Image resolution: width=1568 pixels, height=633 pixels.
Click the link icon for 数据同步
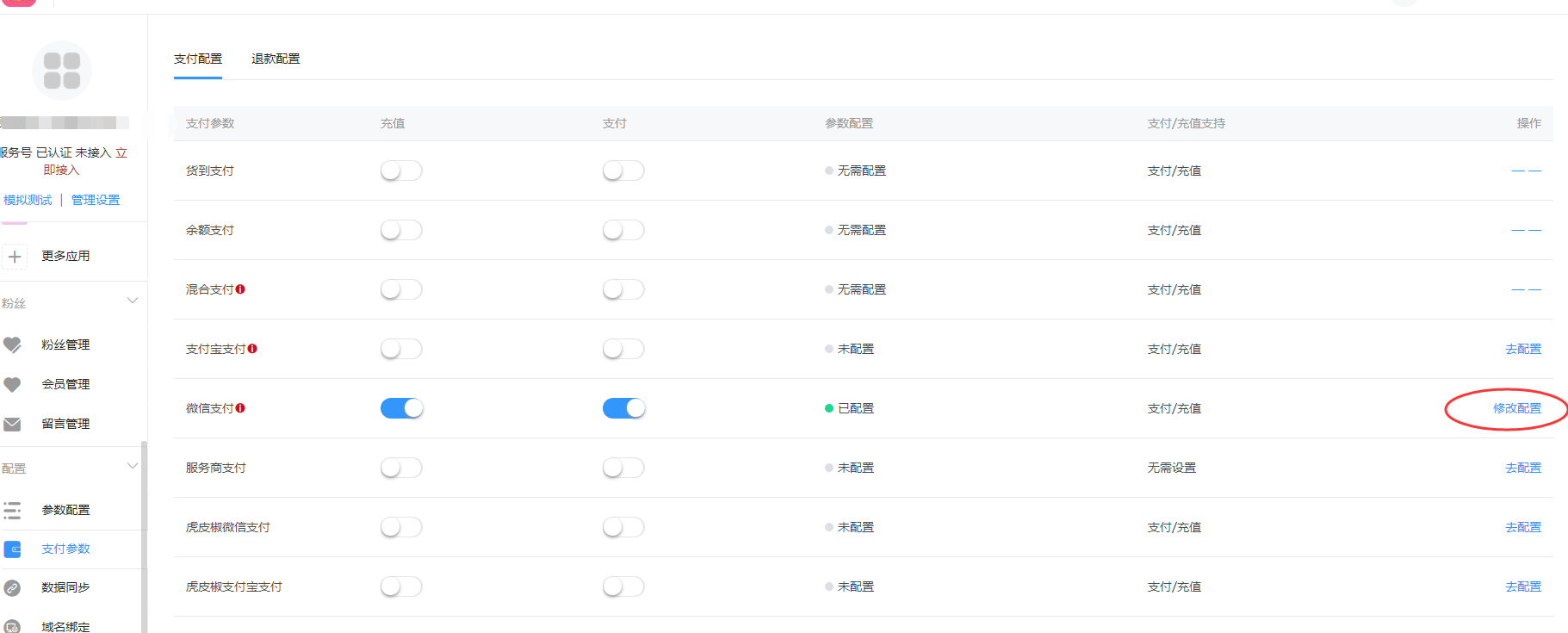click(x=12, y=587)
